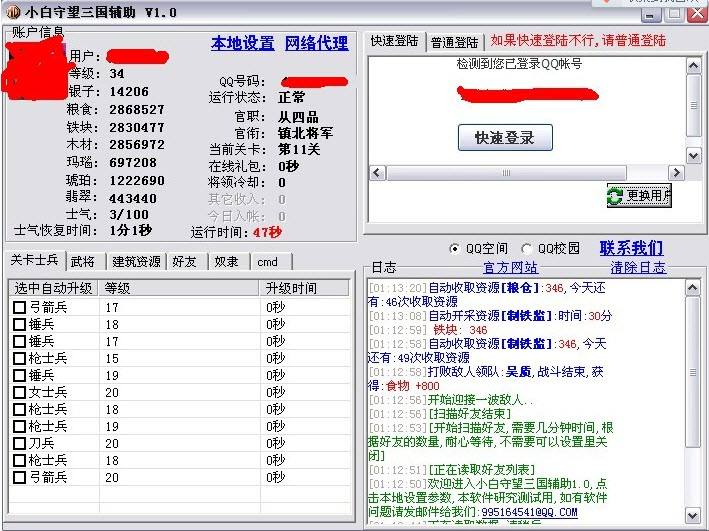
Task: Check the level 20 弓箭兵 checkbox
Action: 19,478
